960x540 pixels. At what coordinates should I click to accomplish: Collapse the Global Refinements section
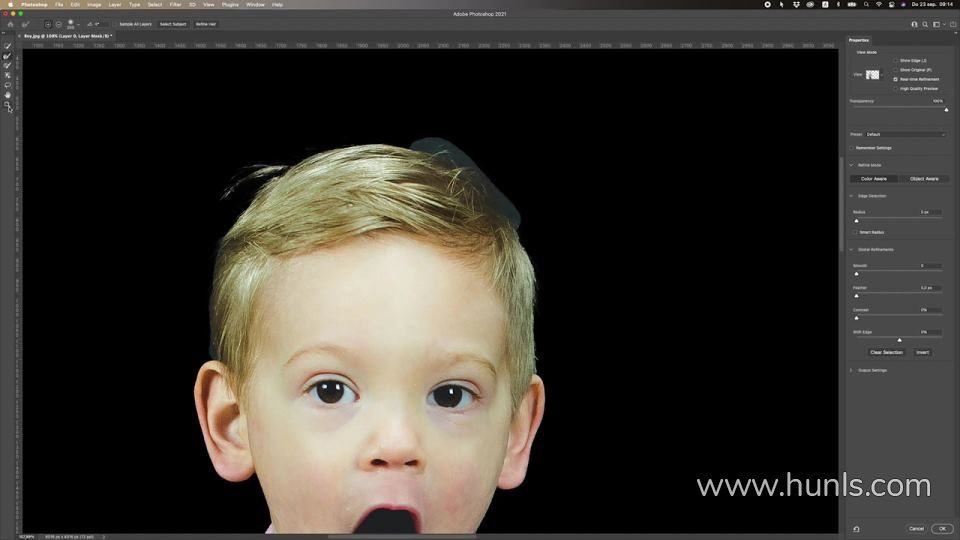(851, 249)
